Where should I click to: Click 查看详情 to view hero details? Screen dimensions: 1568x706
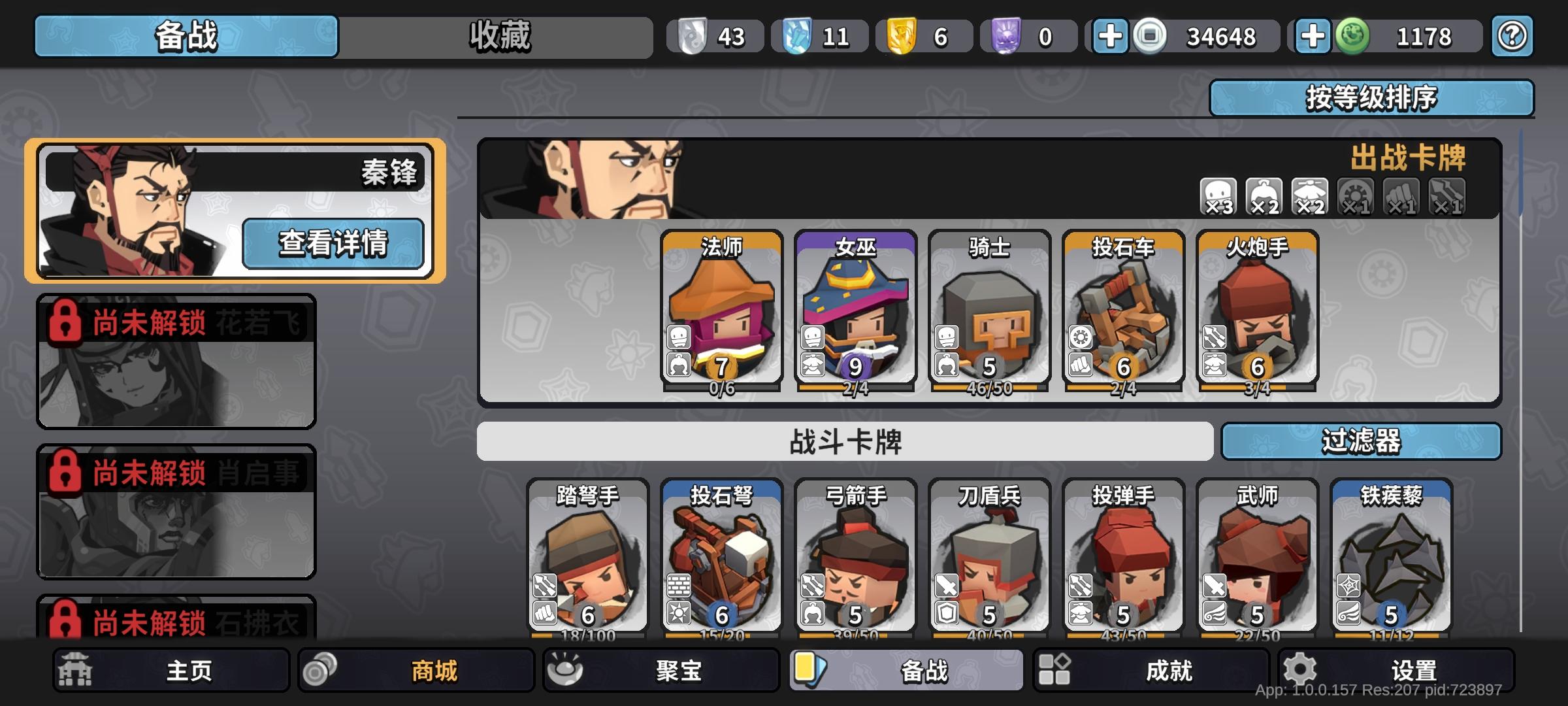pos(333,243)
